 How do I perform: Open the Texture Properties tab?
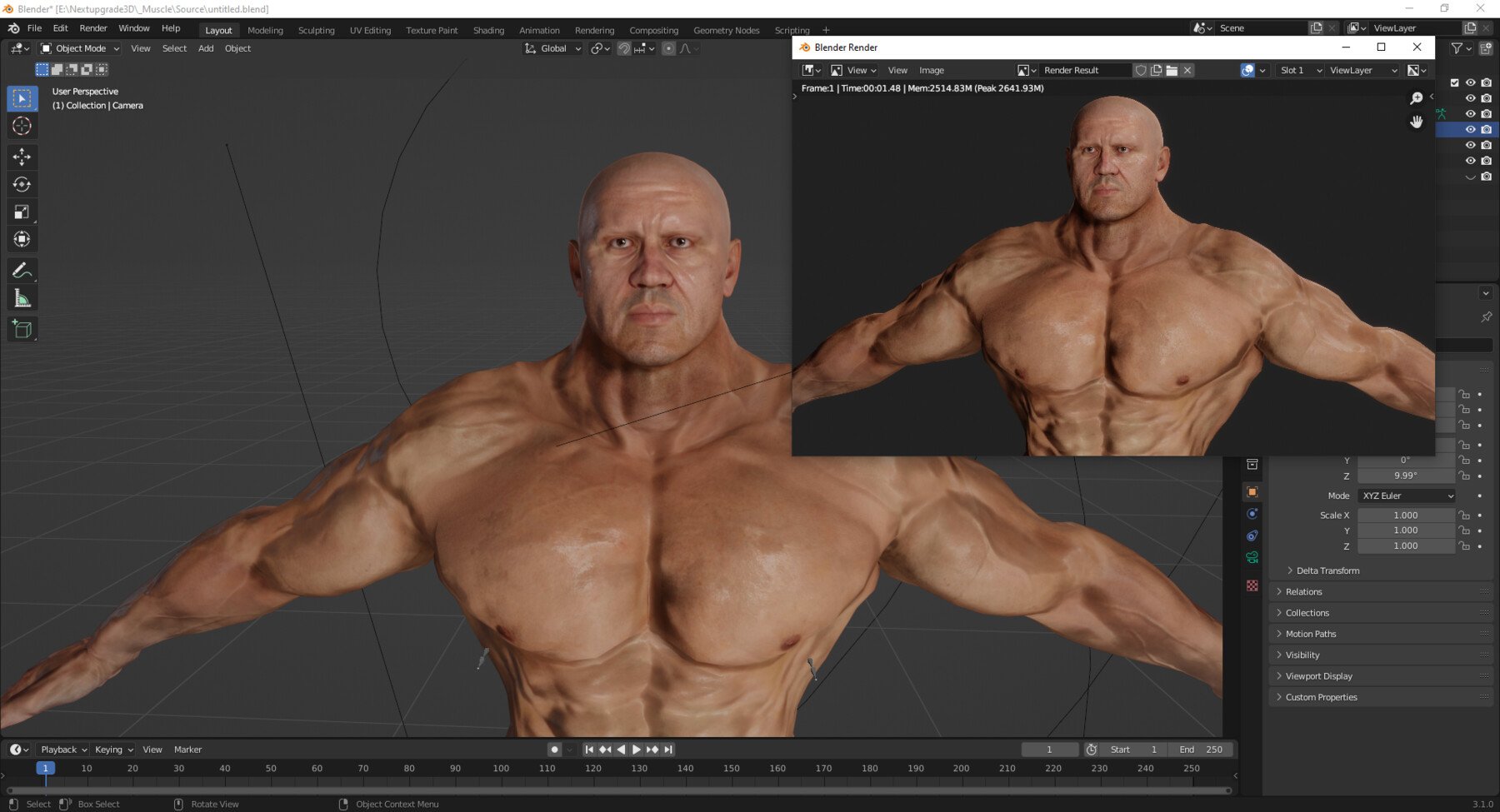tap(1252, 585)
